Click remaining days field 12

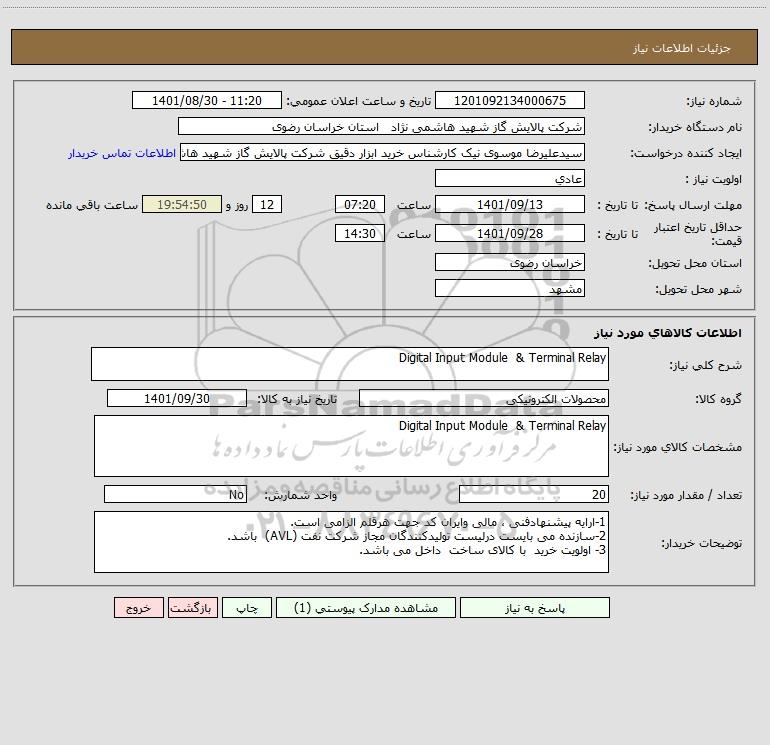267,204
